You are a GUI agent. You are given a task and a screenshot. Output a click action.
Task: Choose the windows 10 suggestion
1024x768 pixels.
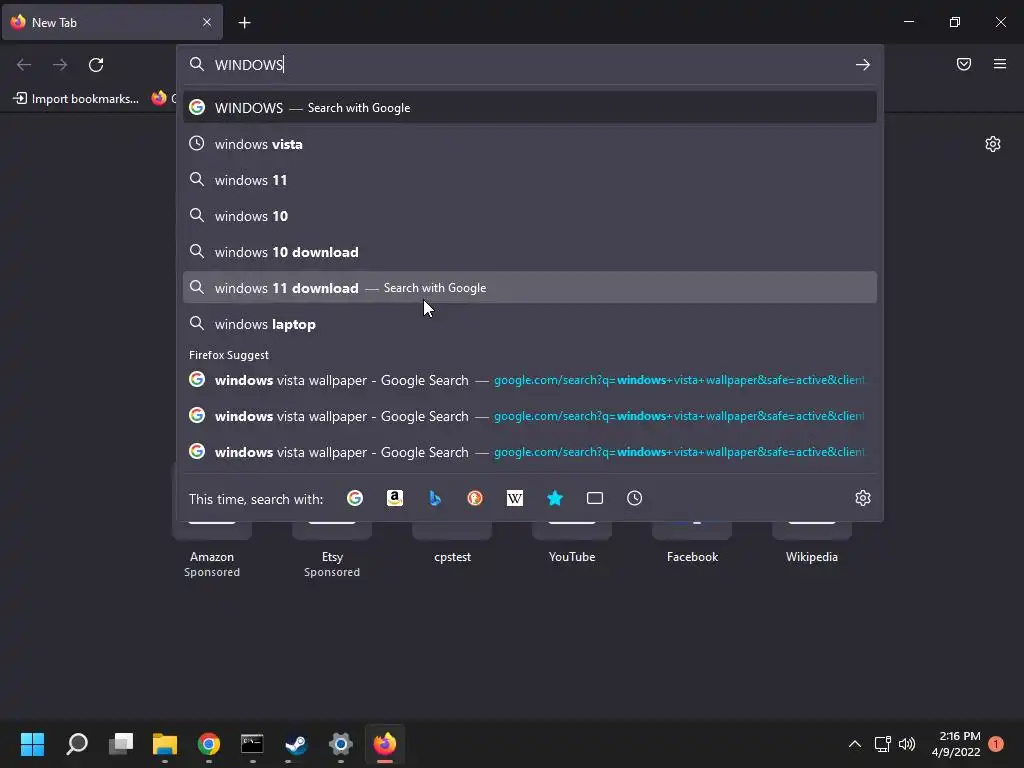tap(530, 216)
